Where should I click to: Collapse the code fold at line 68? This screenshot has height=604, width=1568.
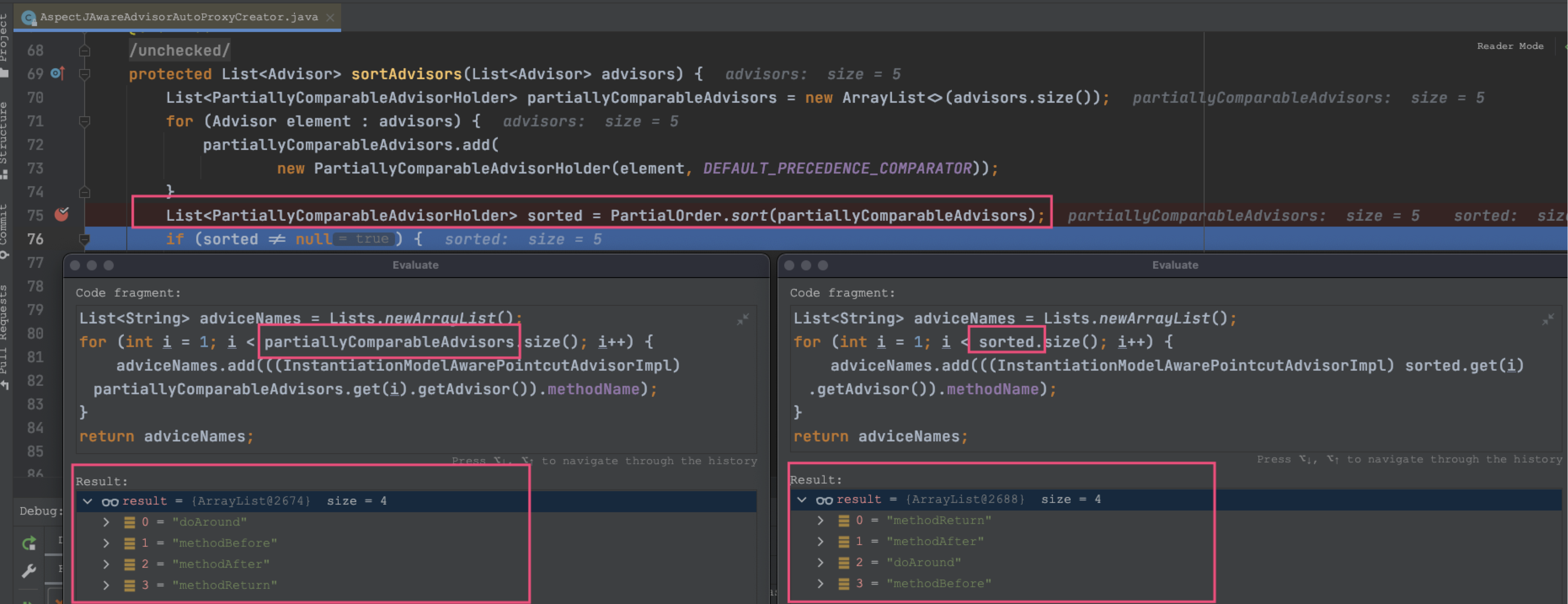(x=85, y=51)
